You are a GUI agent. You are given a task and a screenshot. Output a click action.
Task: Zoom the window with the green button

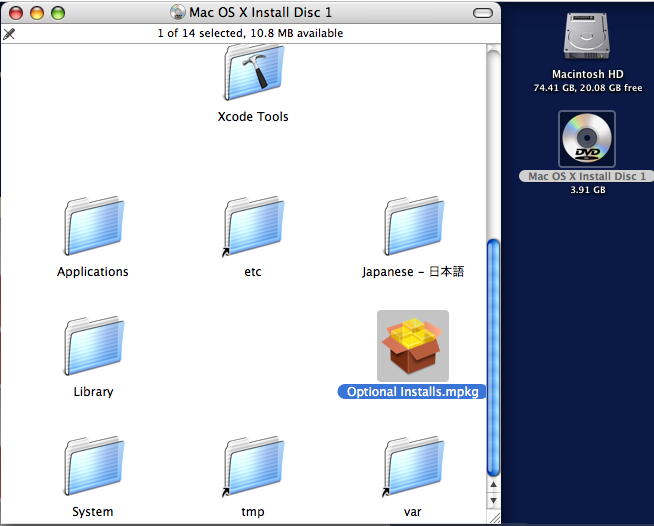point(58,13)
